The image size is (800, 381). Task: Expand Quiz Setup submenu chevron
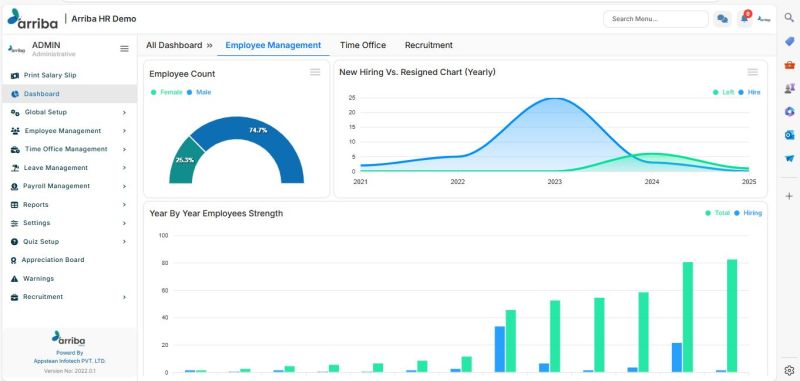tap(124, 242)
